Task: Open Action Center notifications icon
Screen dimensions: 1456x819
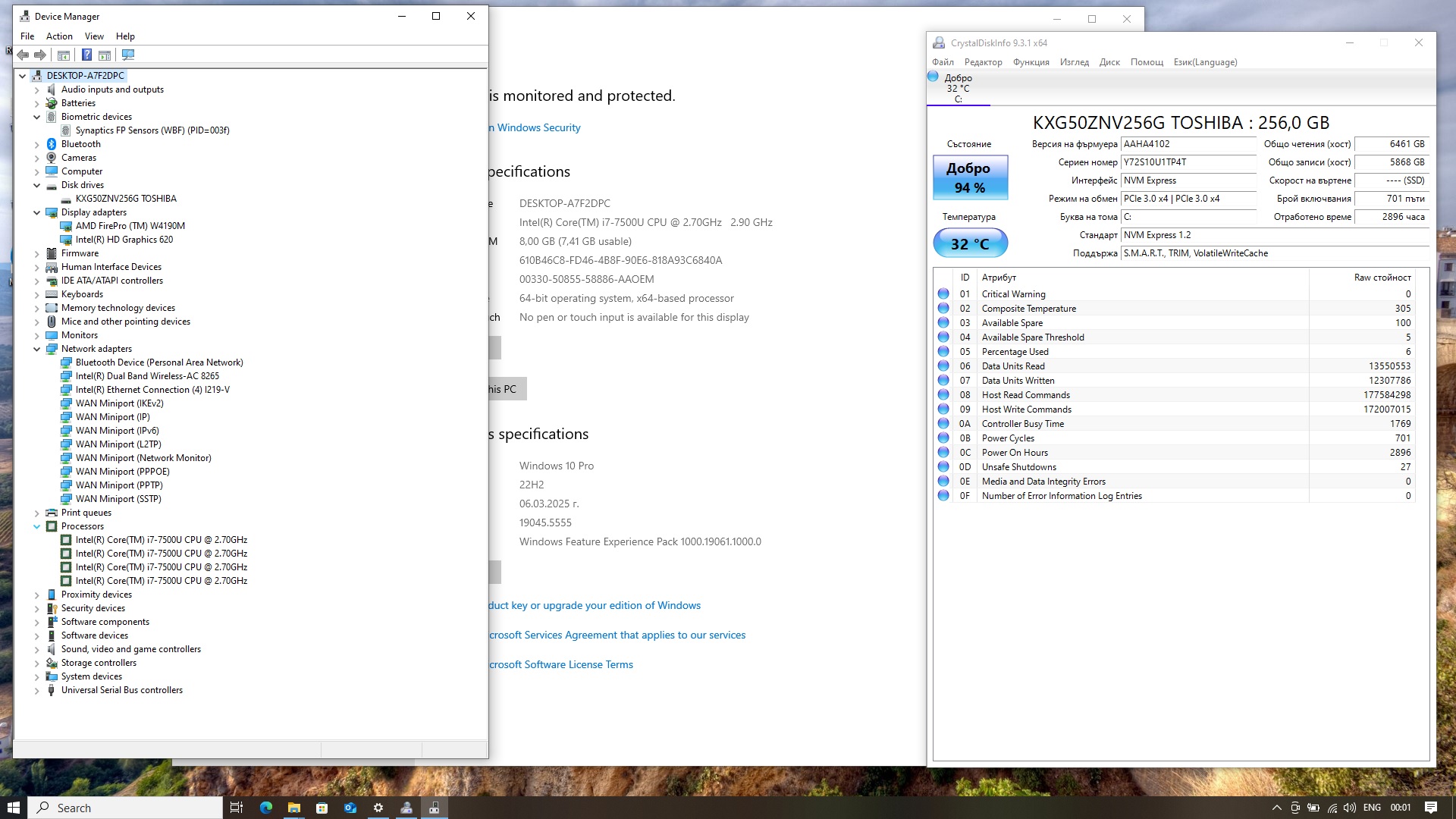Action: pos(1431,808)
